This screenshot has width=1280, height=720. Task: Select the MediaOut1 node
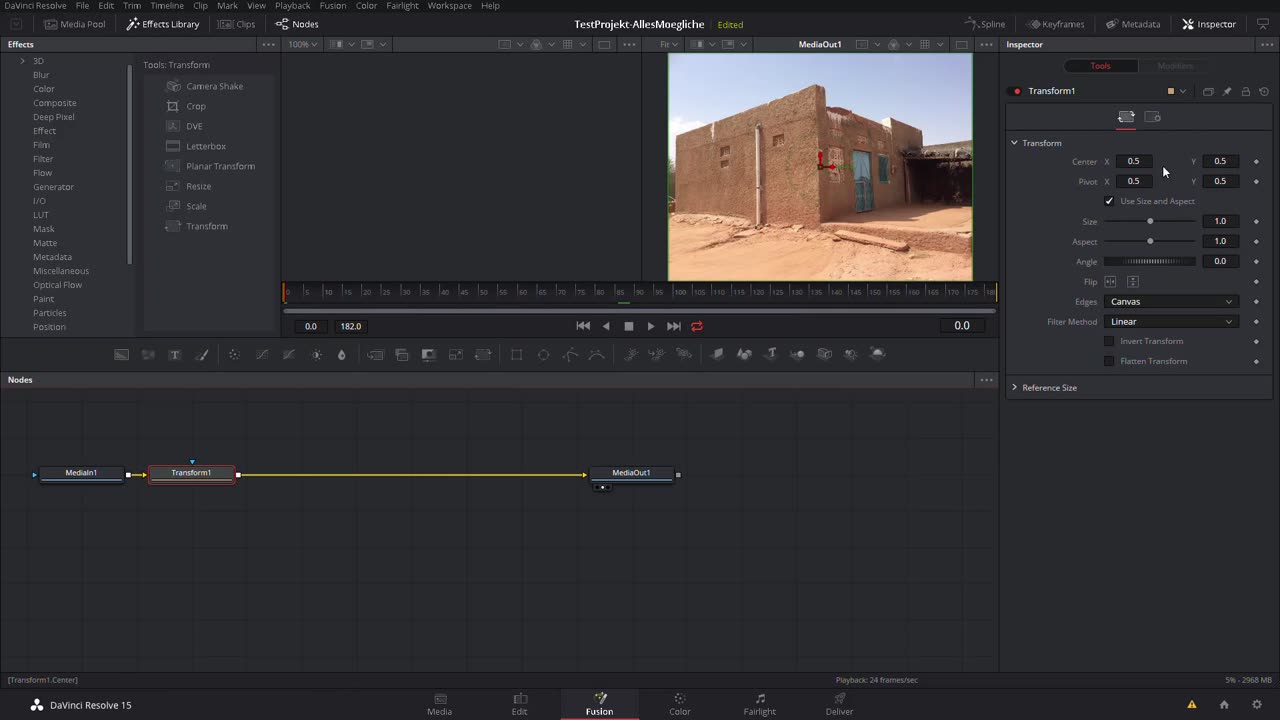pos(631,473)
